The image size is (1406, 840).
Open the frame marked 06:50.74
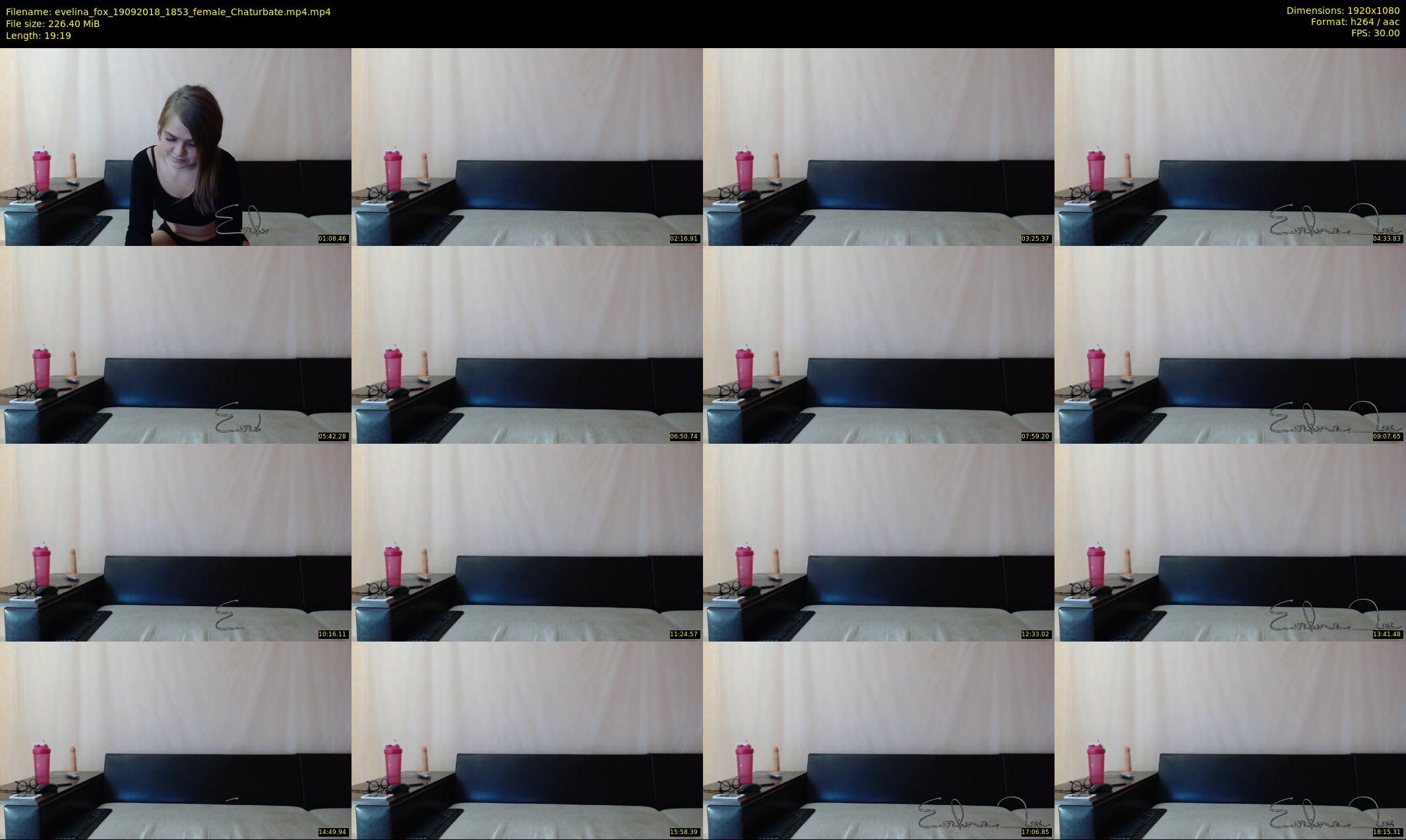point(527,344)
